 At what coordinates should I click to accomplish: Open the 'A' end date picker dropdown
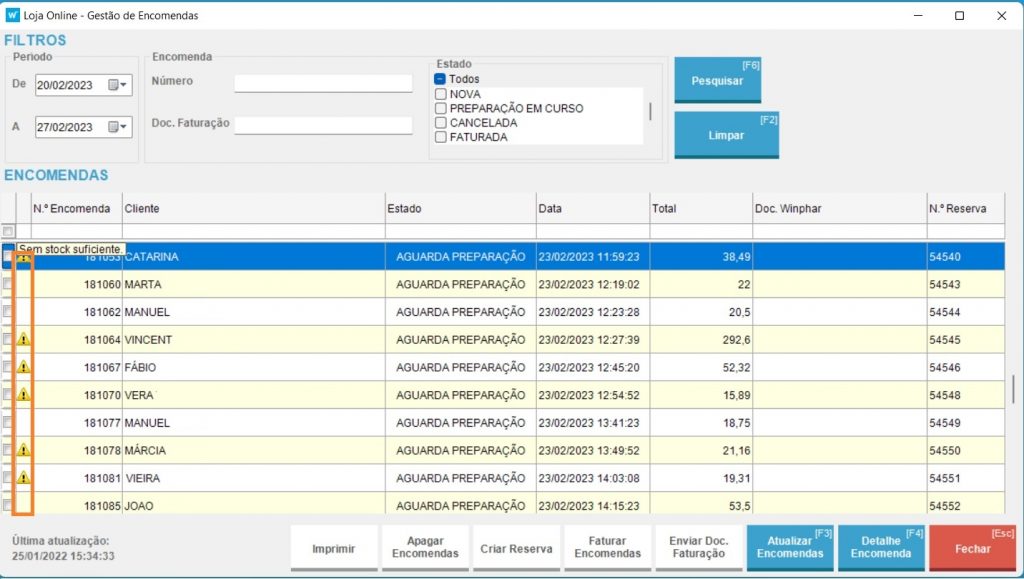(x=119, y=127)
